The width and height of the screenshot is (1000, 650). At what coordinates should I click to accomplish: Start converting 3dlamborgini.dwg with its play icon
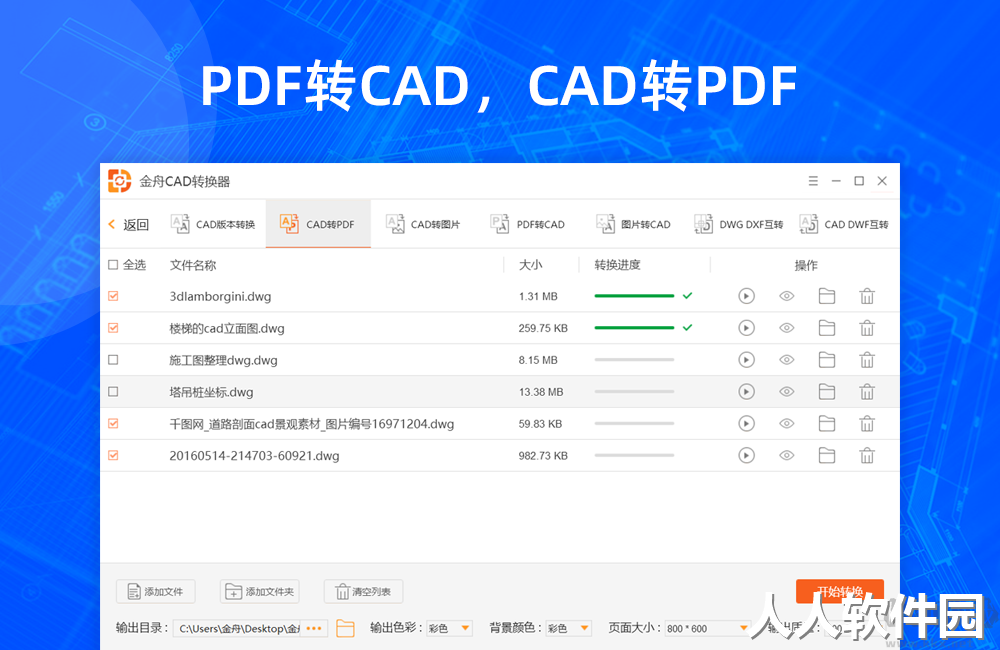(746, 296)
